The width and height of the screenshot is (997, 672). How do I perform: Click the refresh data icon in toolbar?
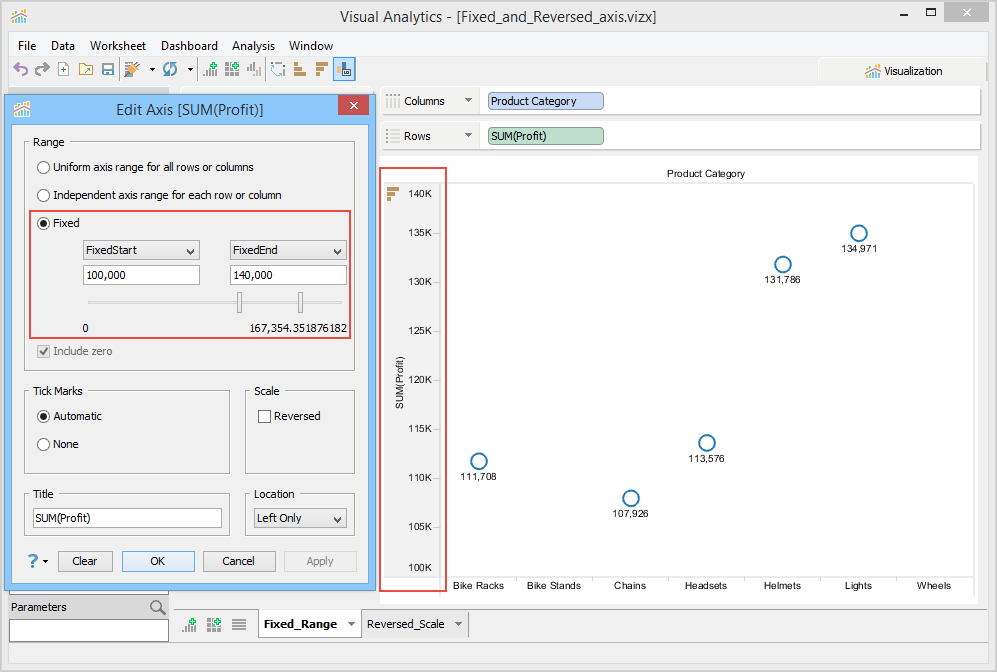[x=170, y=69]
